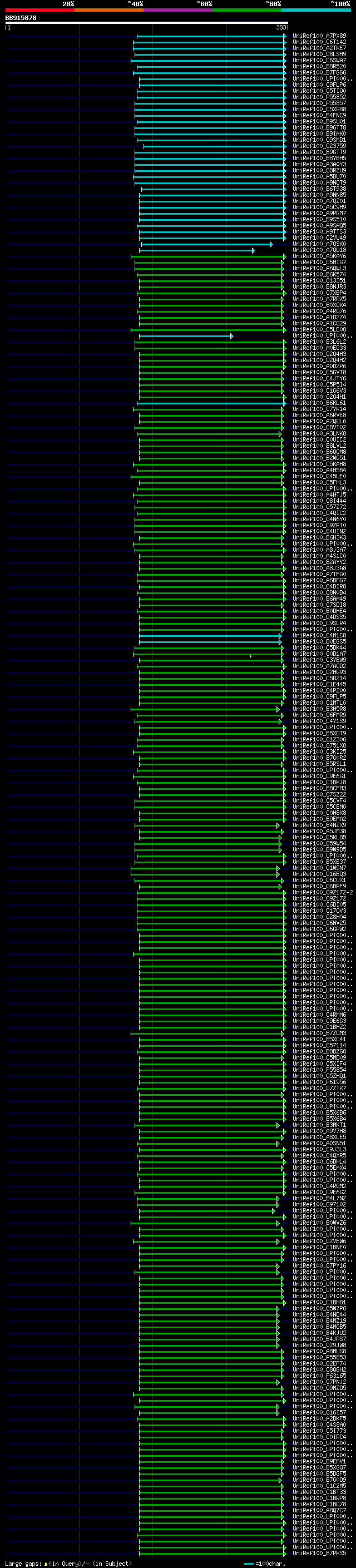Select hit label UniRef100_Q45UE0
This screenshot has height=1568, width=356.
click(x=319, y=477)
